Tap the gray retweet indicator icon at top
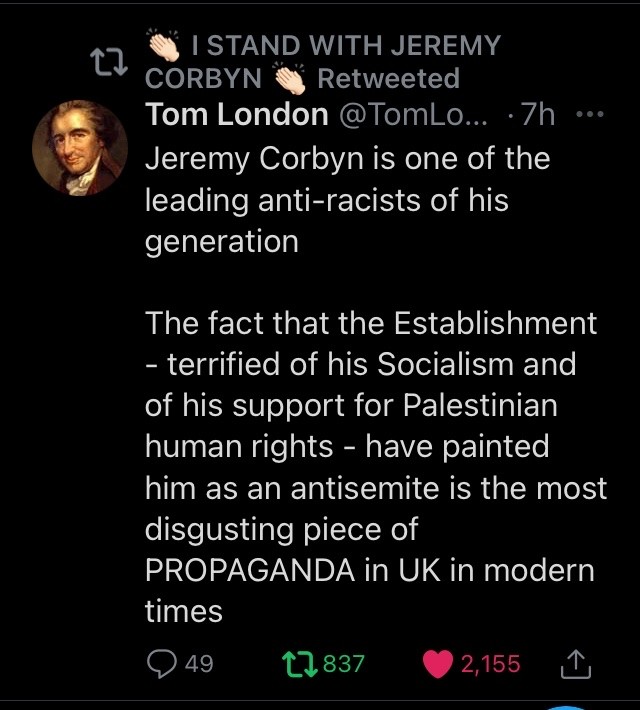Viewport: 640px width, 710px height. click(109, 62)
